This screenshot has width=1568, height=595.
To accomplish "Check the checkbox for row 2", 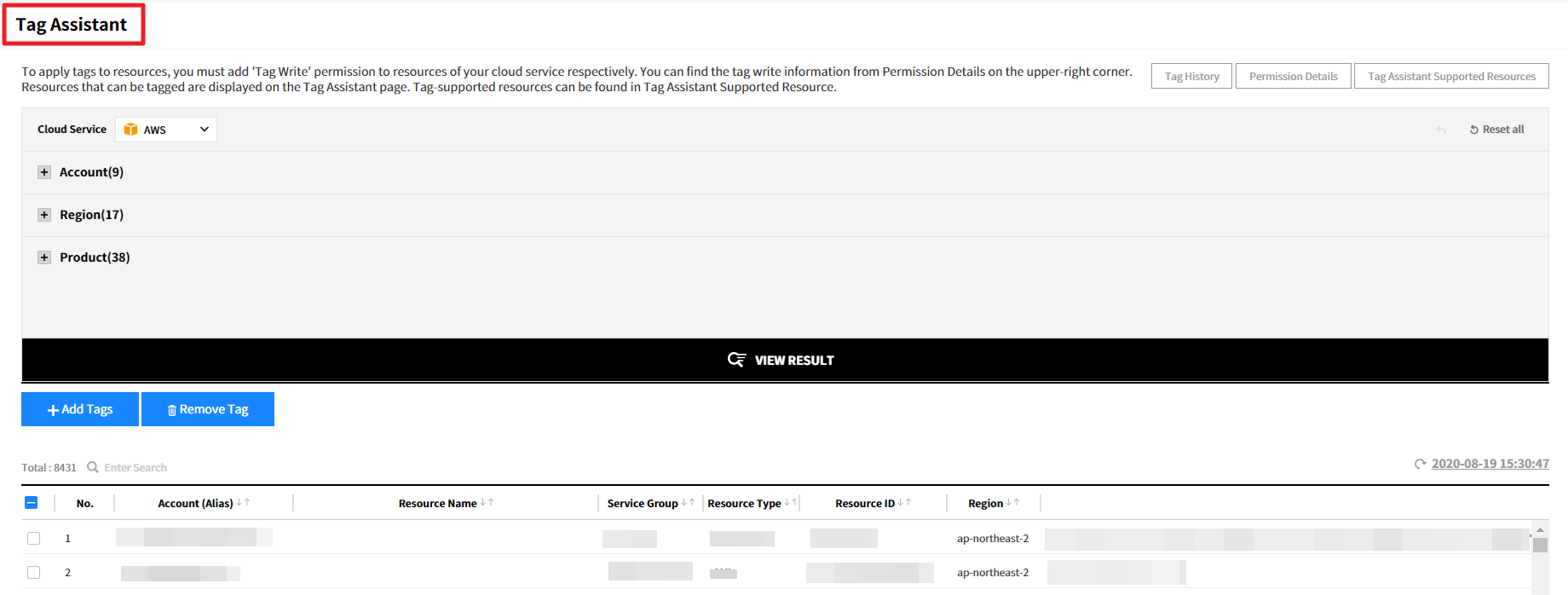I will pyautogui.click(x=33, y=572).
